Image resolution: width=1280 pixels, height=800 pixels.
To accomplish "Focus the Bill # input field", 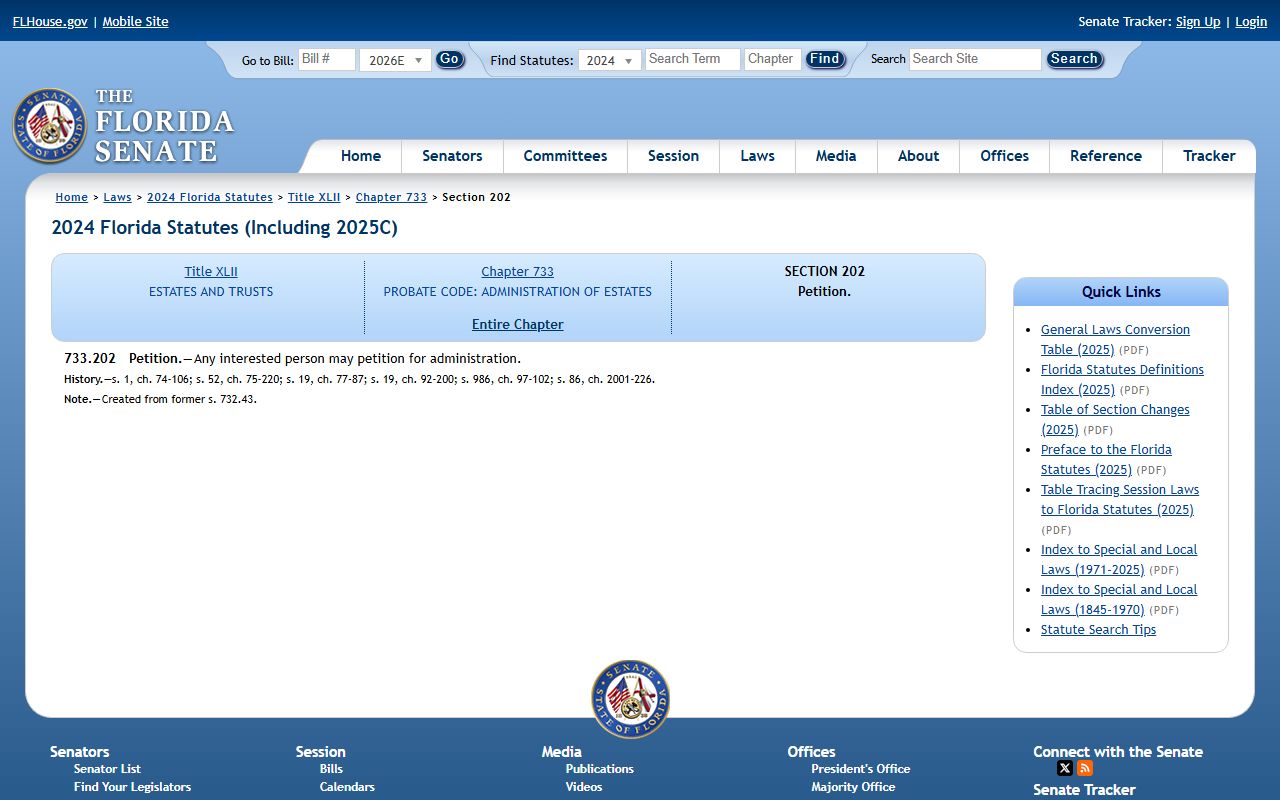I will 327,59.
